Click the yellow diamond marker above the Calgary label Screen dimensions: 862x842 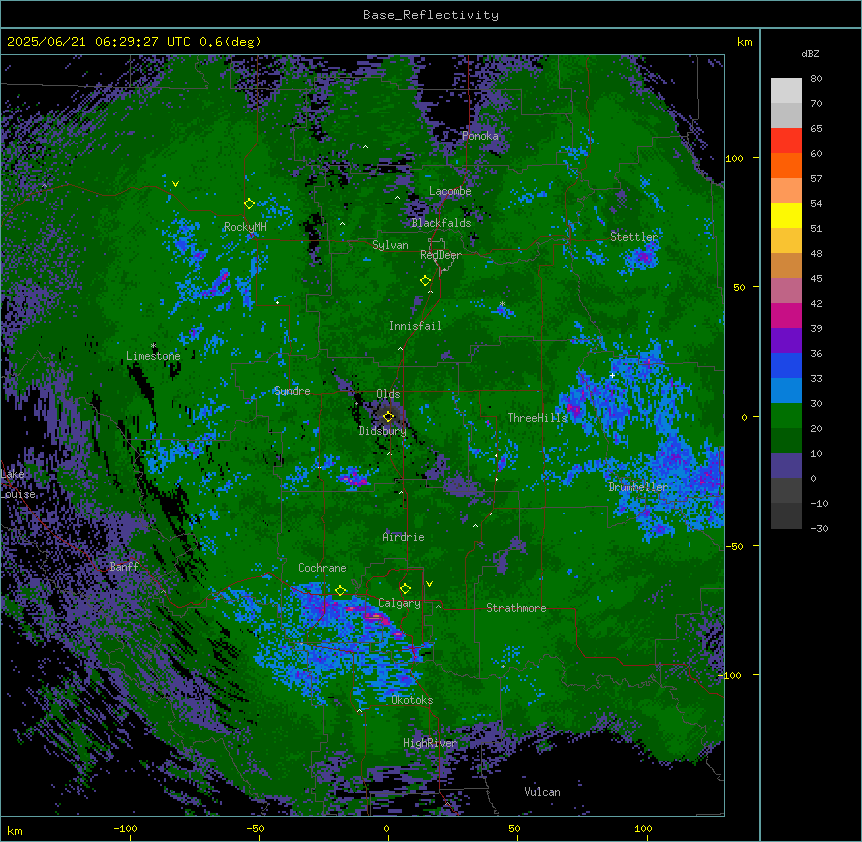[405, 589]
